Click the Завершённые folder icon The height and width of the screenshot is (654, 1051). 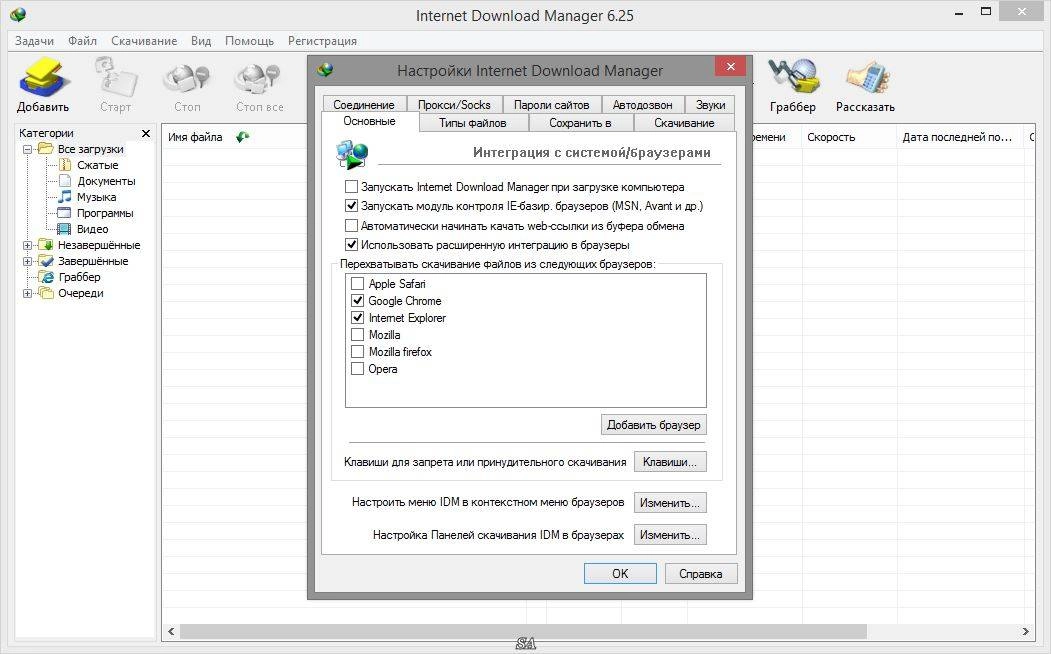(x=46, y=261)
